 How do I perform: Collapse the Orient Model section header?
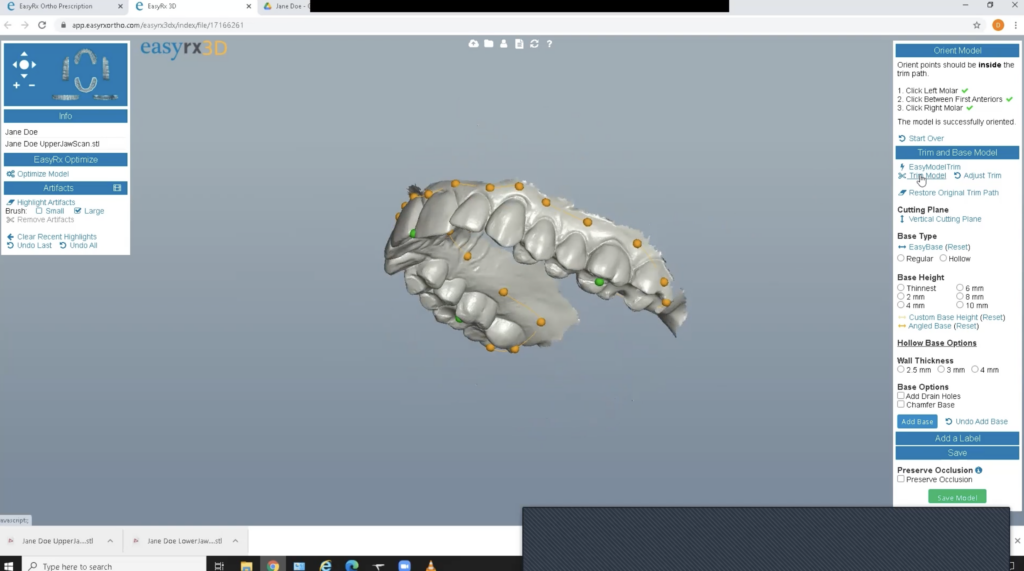click(x=957, y=51)
